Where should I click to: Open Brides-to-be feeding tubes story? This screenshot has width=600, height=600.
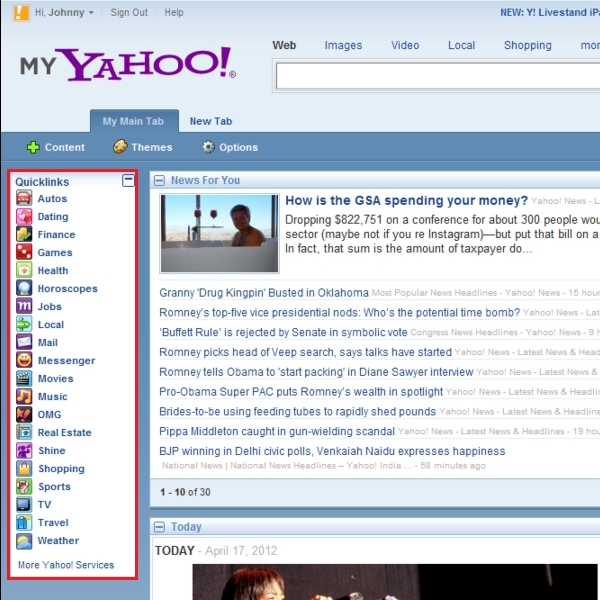click(x=297, y=411)
